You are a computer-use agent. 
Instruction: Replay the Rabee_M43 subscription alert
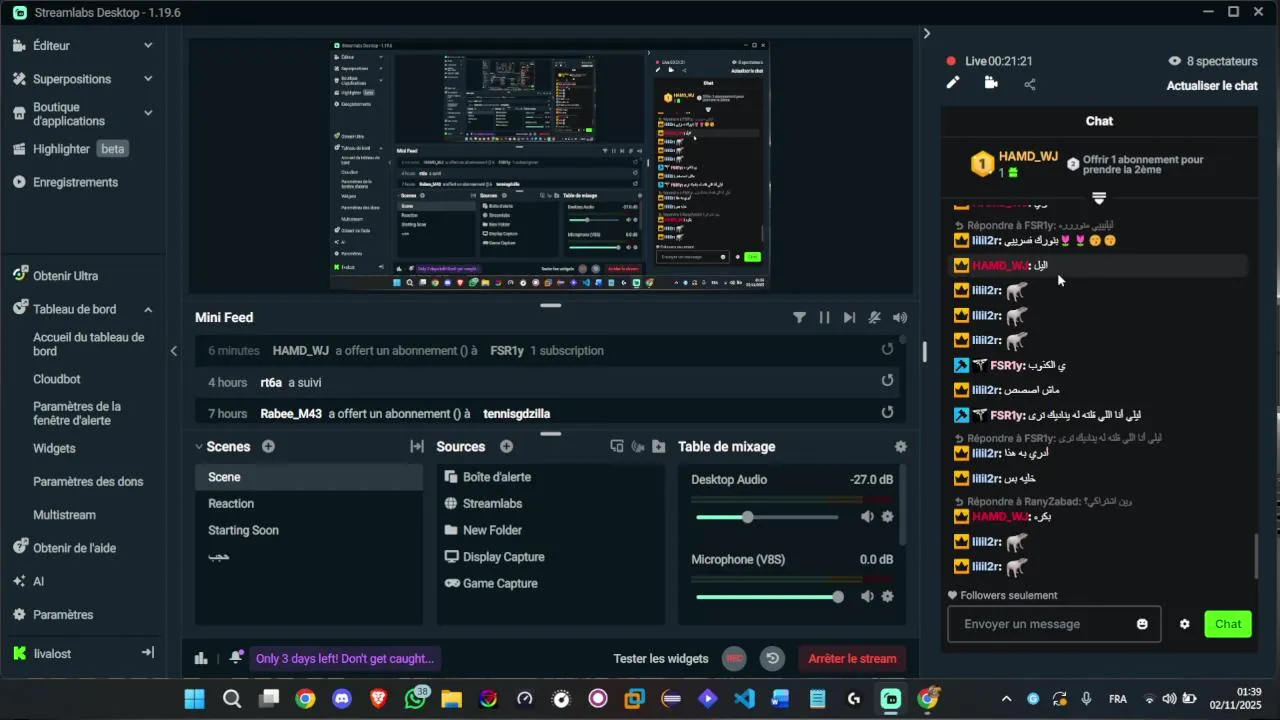pyautogui.click(x=887, y=412)
